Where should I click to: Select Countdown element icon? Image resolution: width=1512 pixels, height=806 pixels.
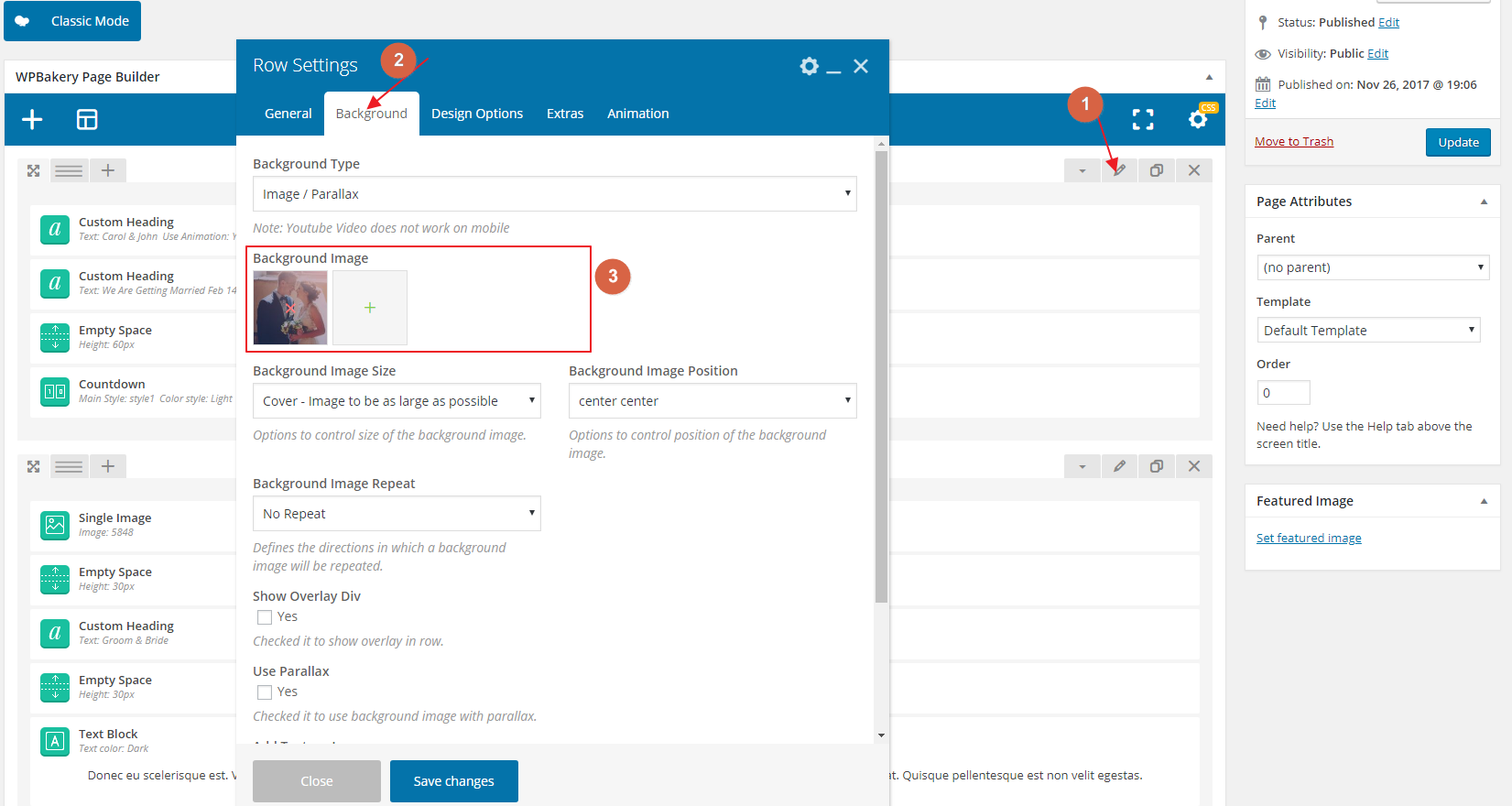click(x=55, y=391)
